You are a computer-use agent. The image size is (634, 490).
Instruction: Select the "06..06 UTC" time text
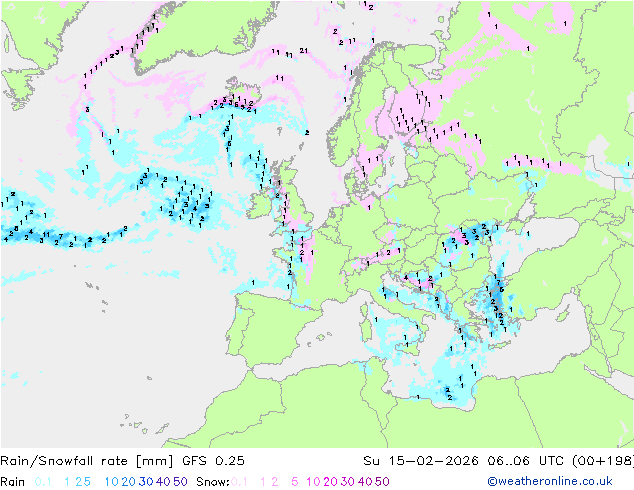[x=525, y=461]
